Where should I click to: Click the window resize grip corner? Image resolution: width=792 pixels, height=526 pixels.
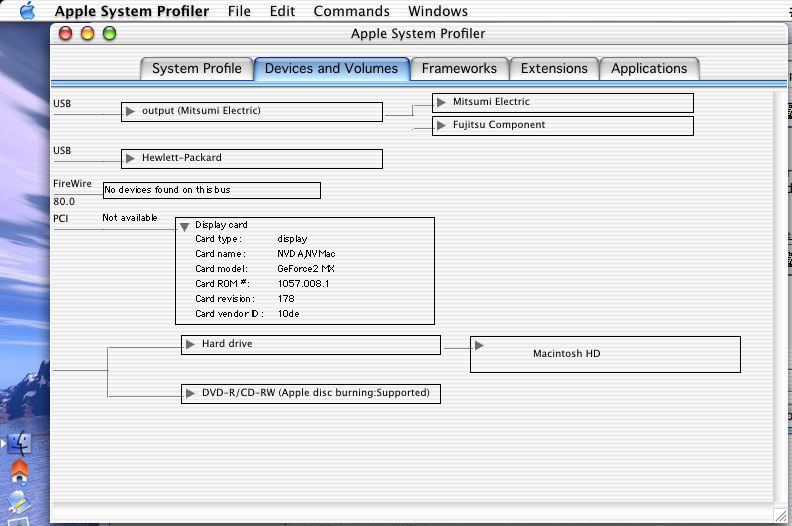(780, 515)
